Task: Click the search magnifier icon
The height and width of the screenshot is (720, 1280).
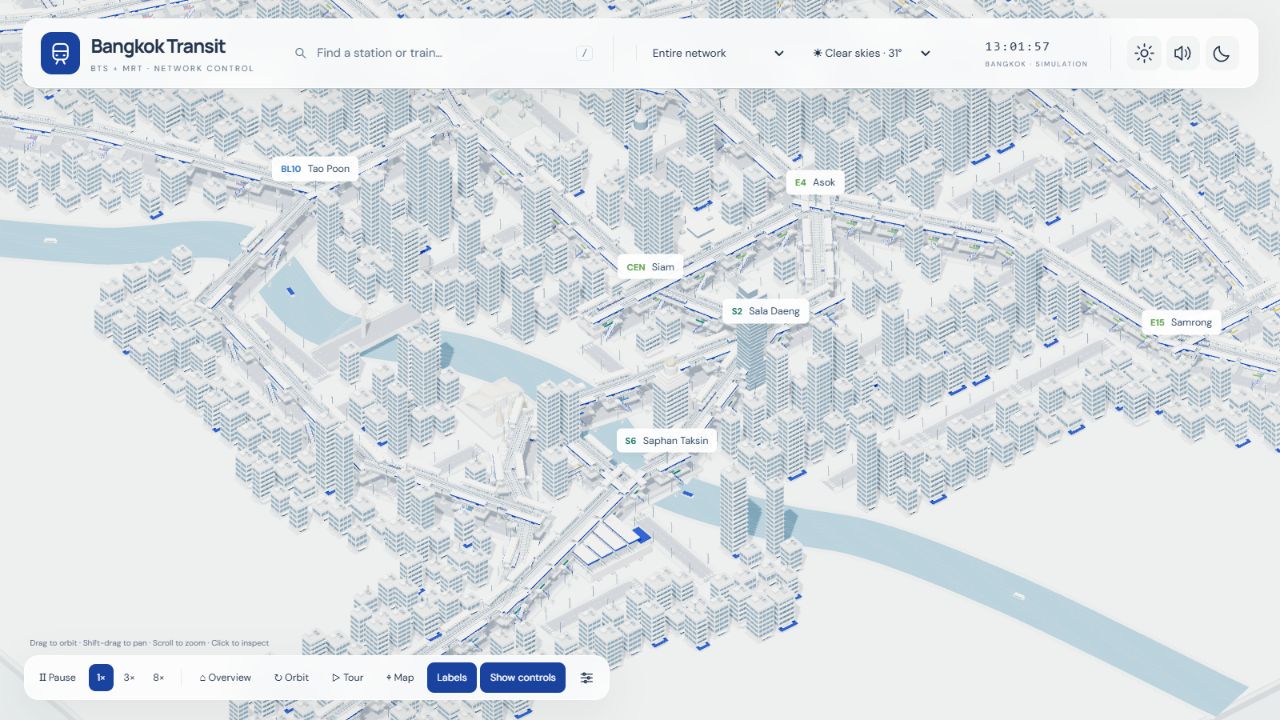Action: pyautogui.click(x=300, y=53)
